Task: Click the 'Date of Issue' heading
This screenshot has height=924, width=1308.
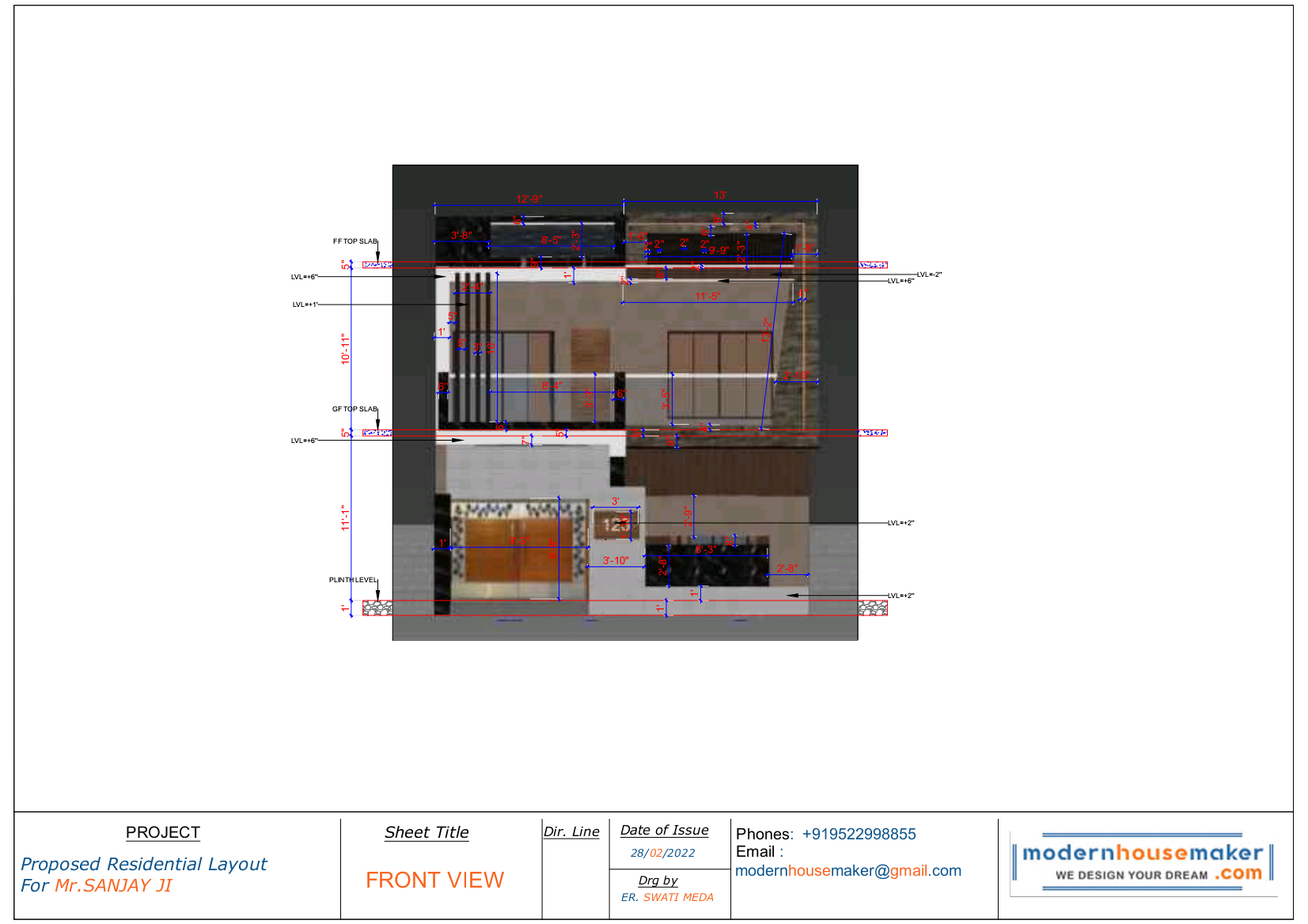Action: coord(665,830)
